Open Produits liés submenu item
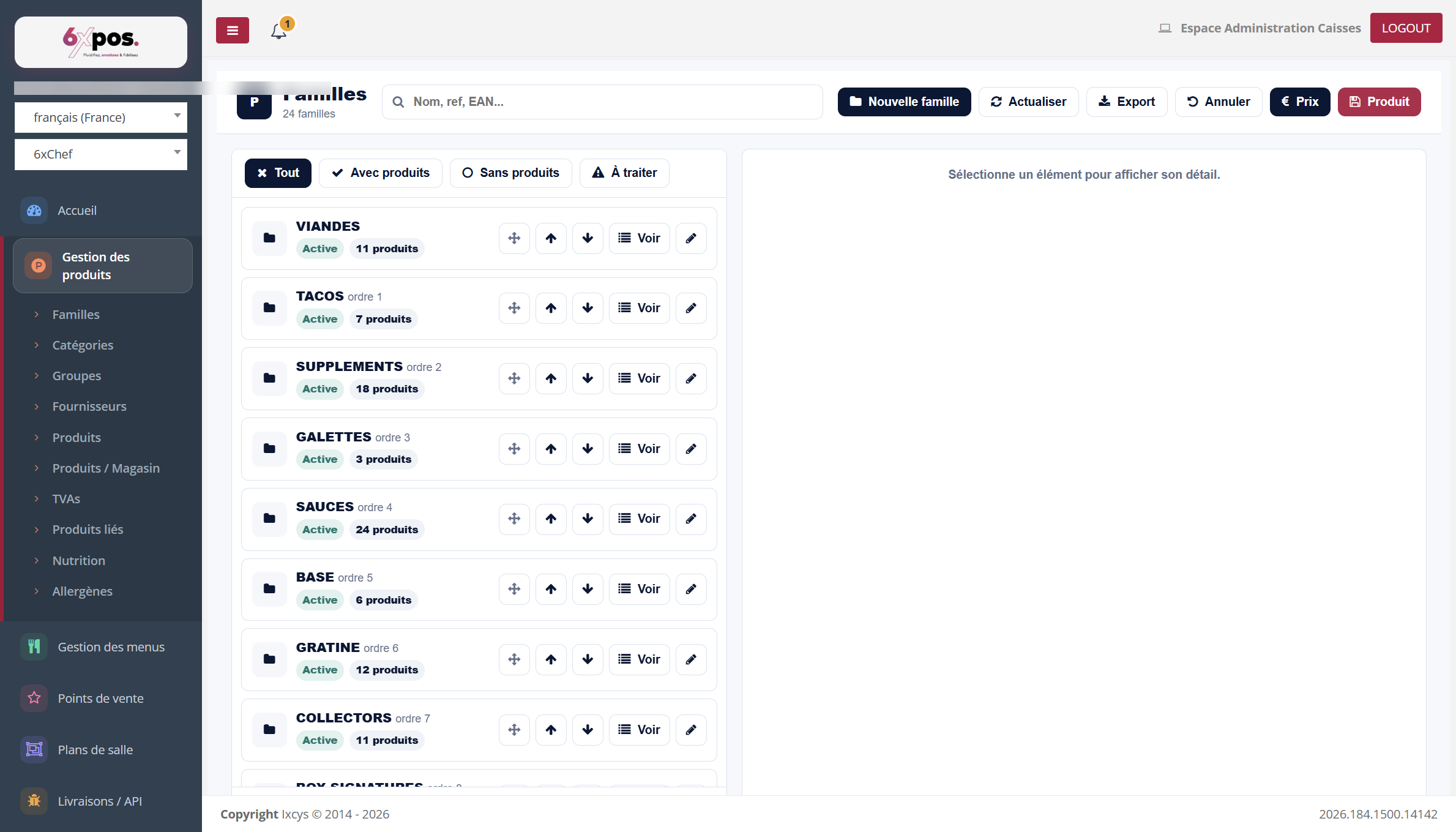The height and width of the screenshot is (832, 1456). click(x=88, y=530)
